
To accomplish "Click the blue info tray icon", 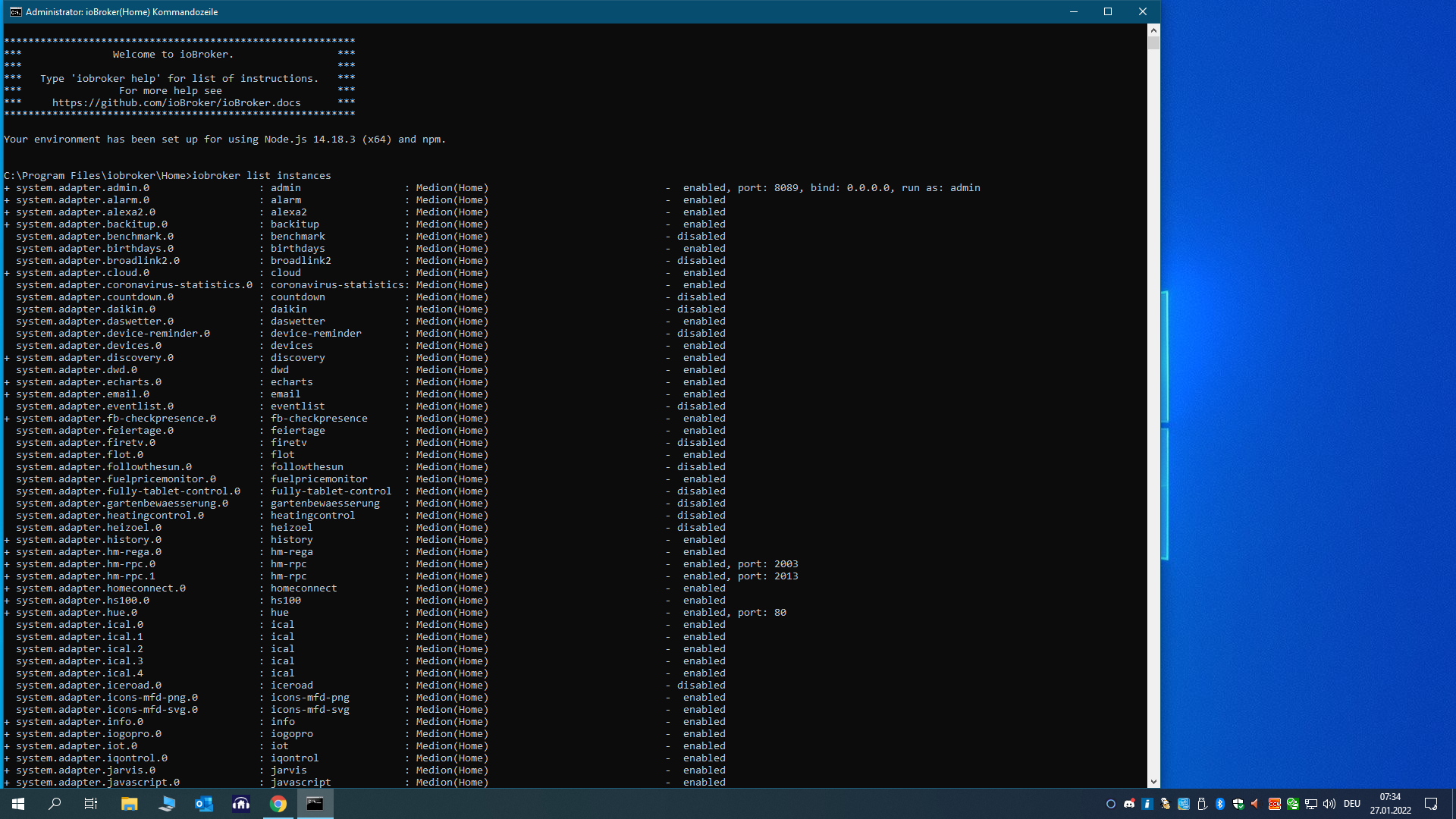I will click(x=1147, y=804).
